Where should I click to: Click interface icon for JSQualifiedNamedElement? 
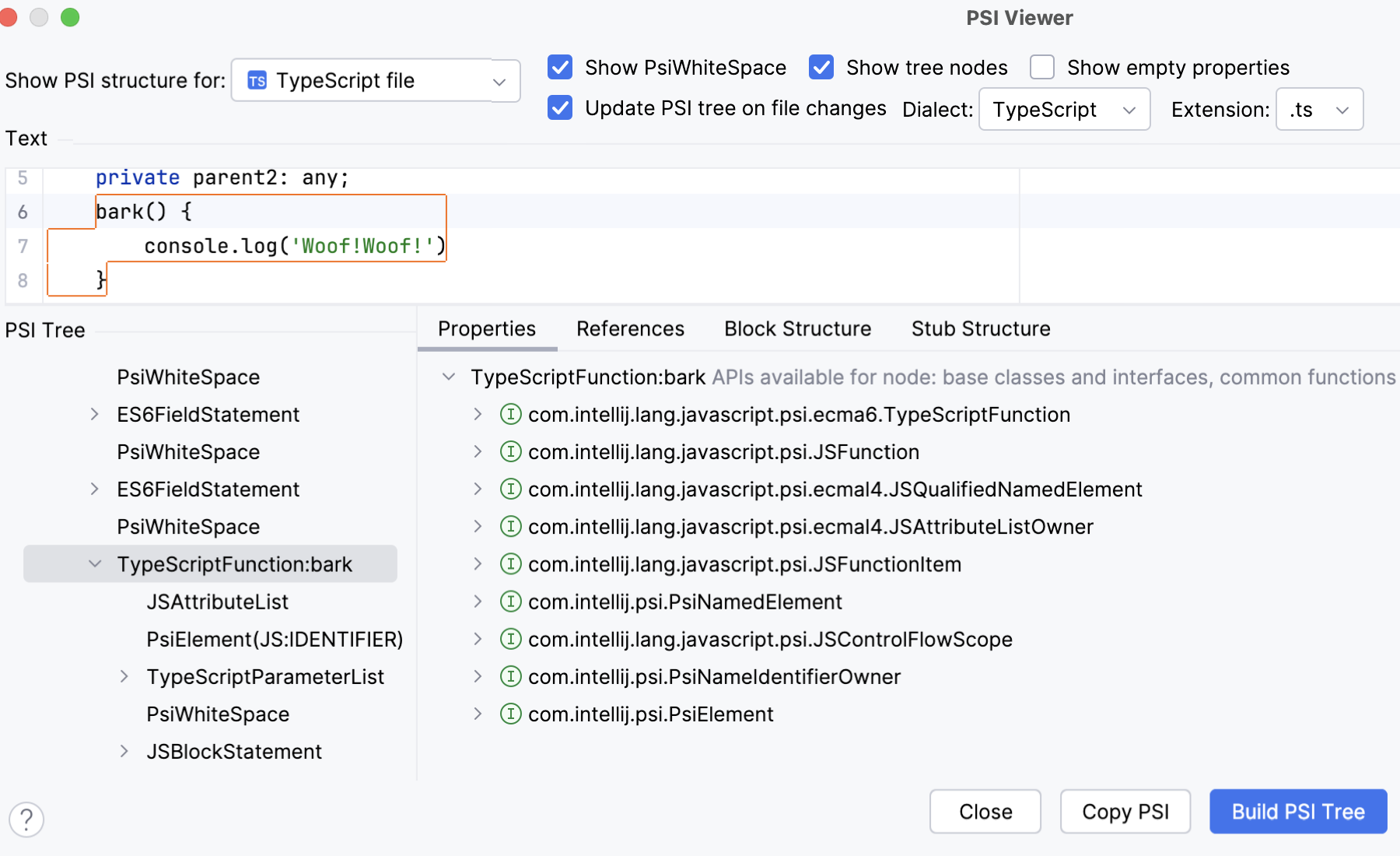(x=510, y=489)
